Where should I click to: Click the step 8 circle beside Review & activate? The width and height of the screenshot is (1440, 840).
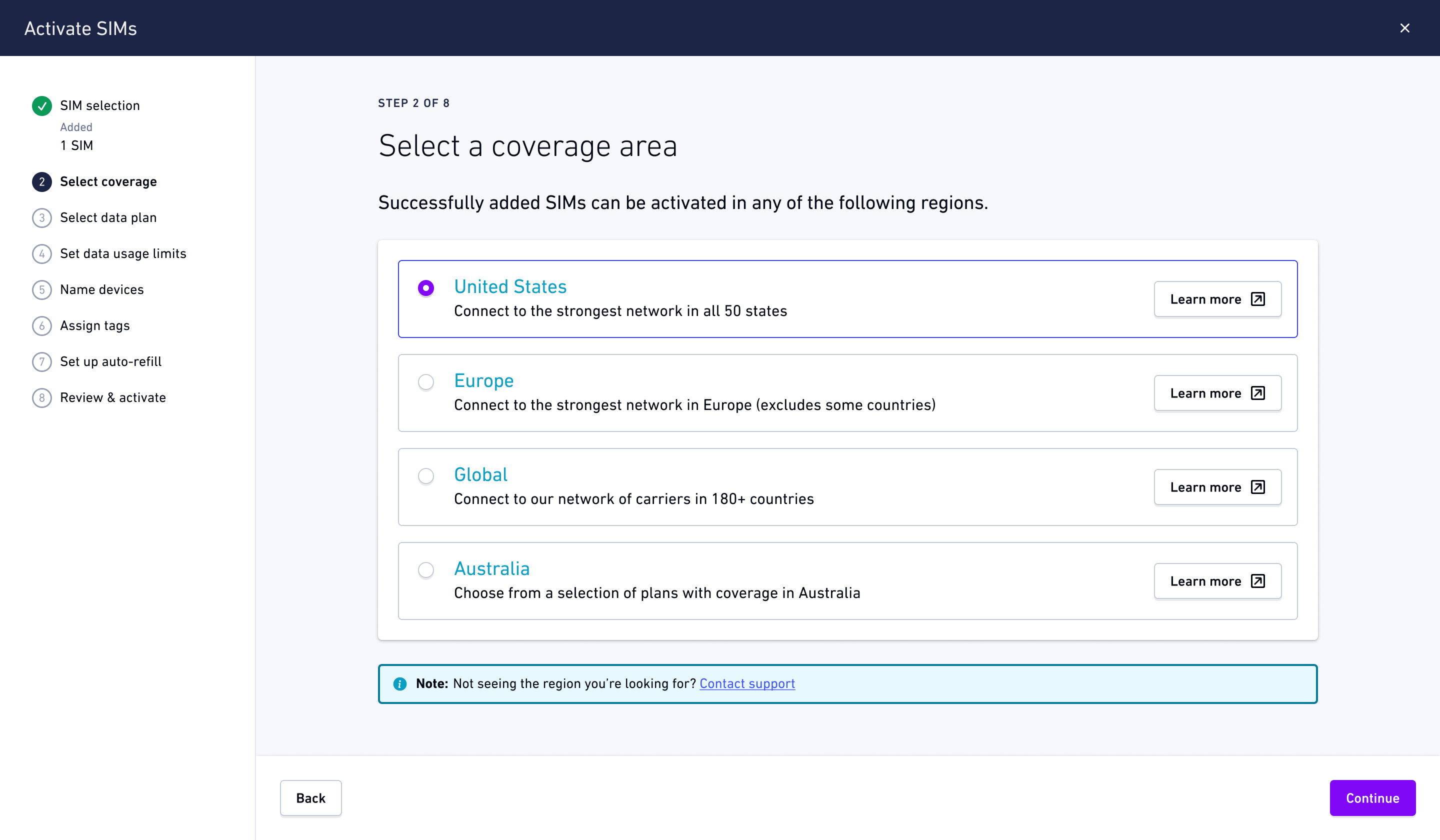click(x=41, y=397)
